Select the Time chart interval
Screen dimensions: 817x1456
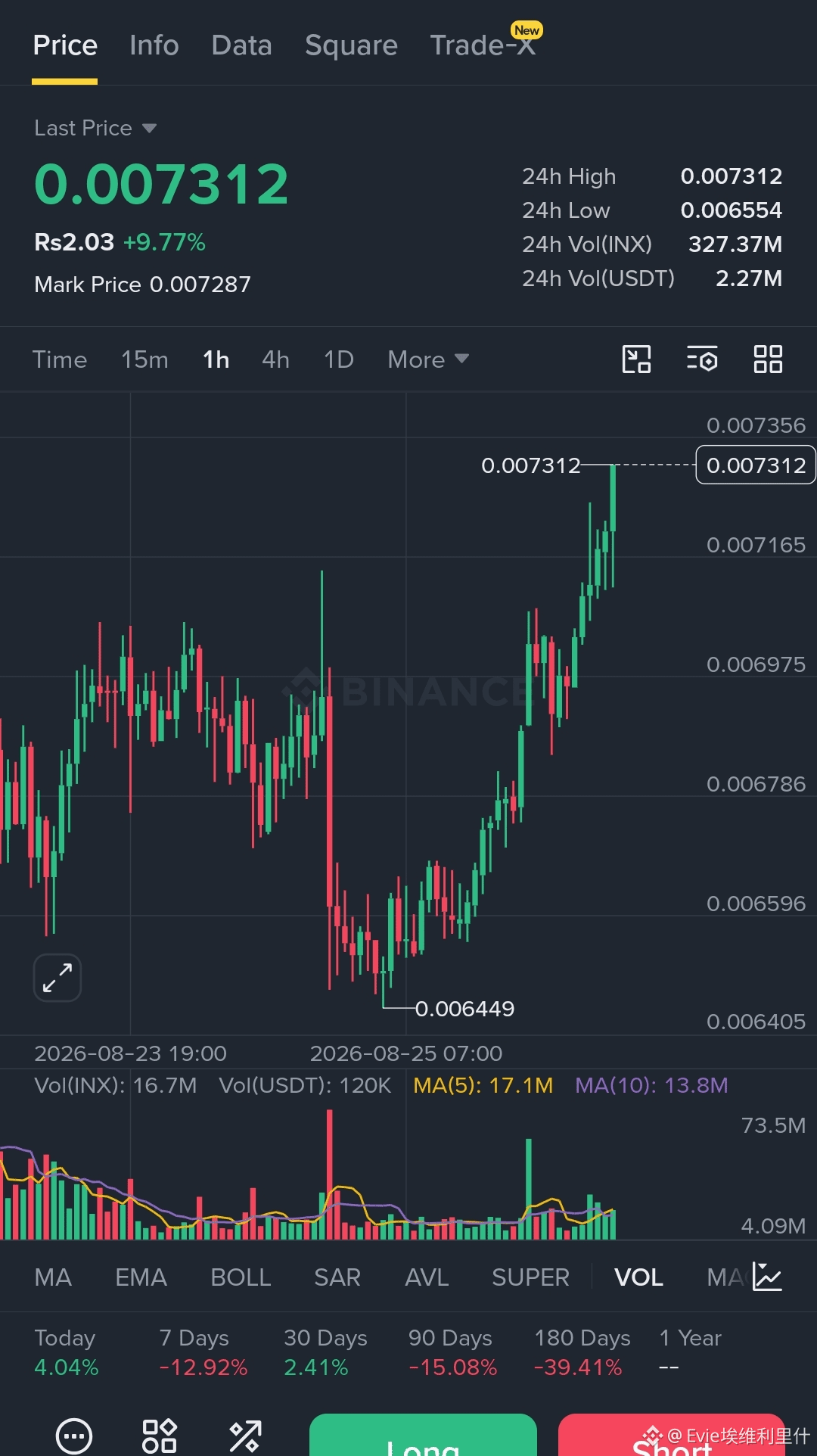point(60,359)
